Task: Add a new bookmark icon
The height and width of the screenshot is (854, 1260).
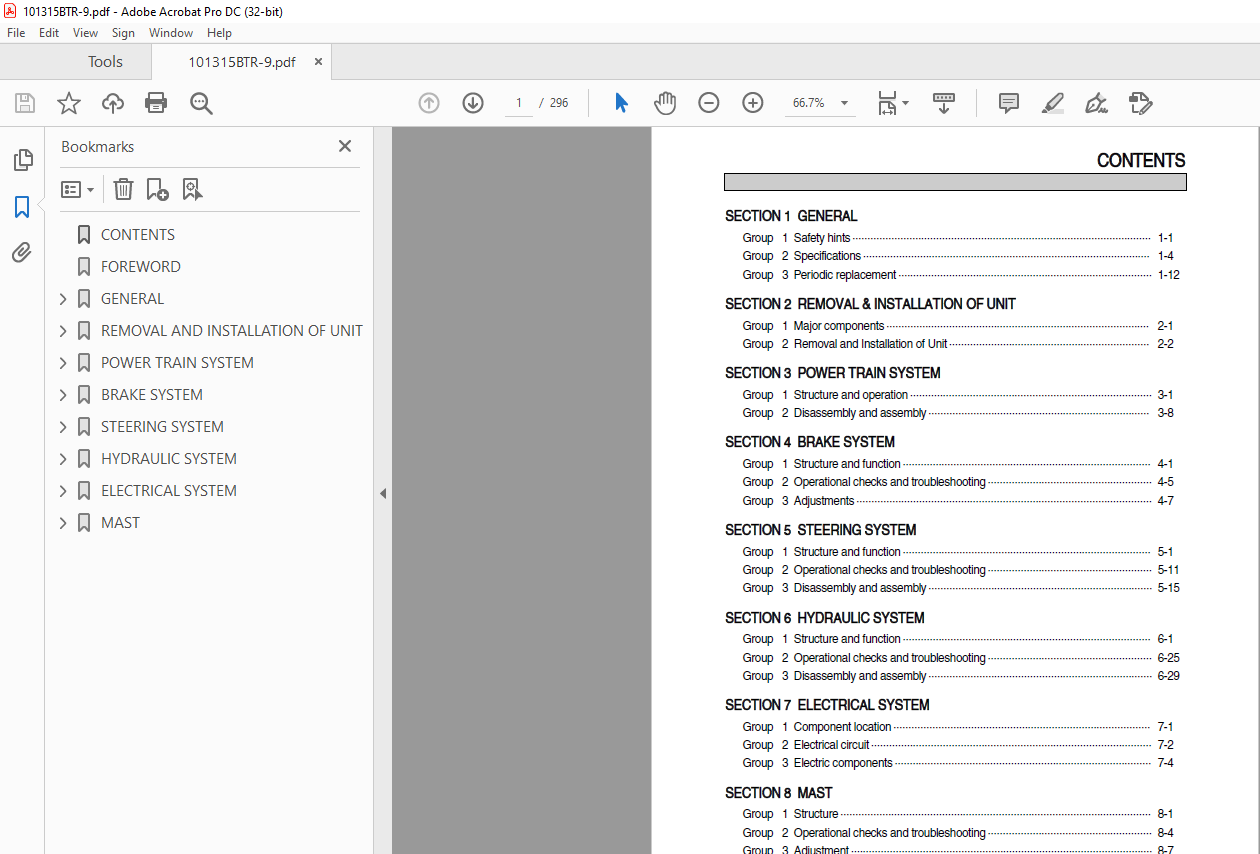Action: click(x=157, y=189)
